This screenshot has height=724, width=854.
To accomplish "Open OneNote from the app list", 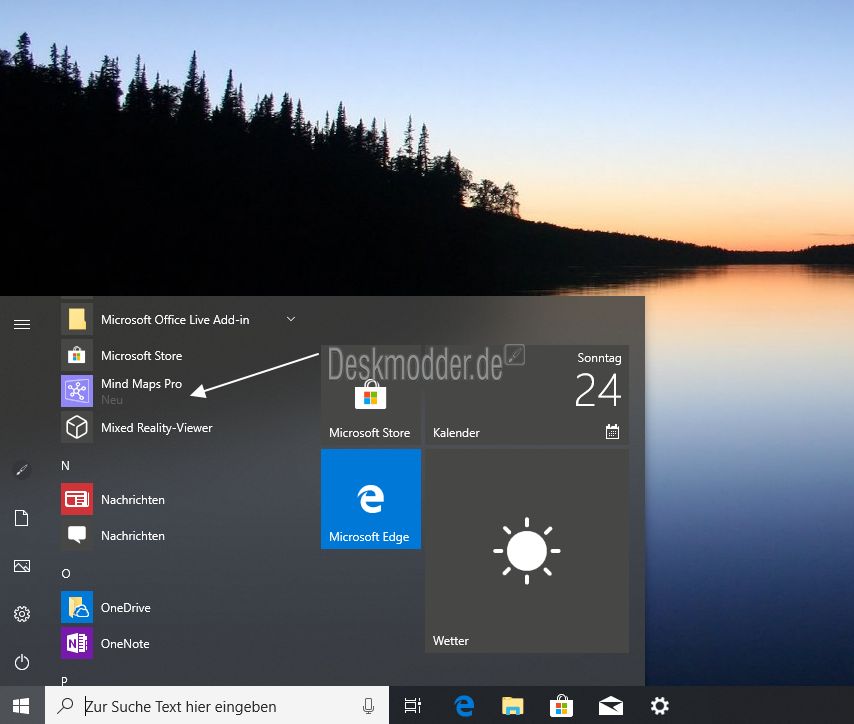I will coord(180,643).
